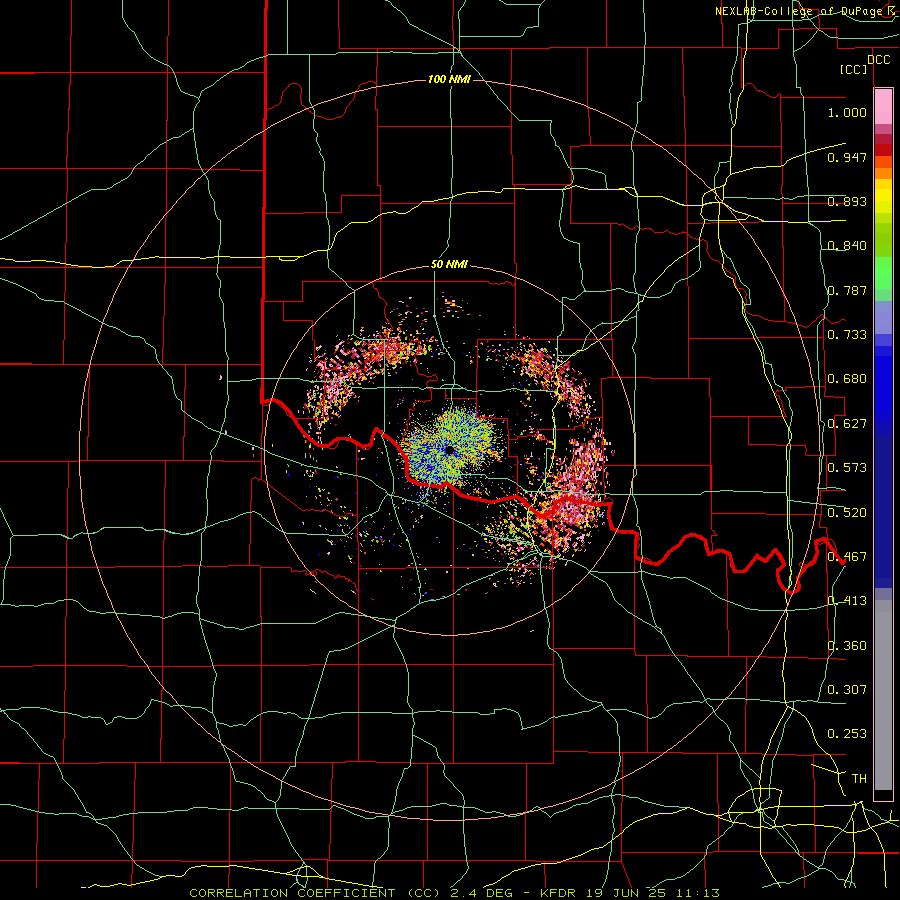Select the DCC label above the legend
This screenshot has width=900, height=900.
coord(878,60)
